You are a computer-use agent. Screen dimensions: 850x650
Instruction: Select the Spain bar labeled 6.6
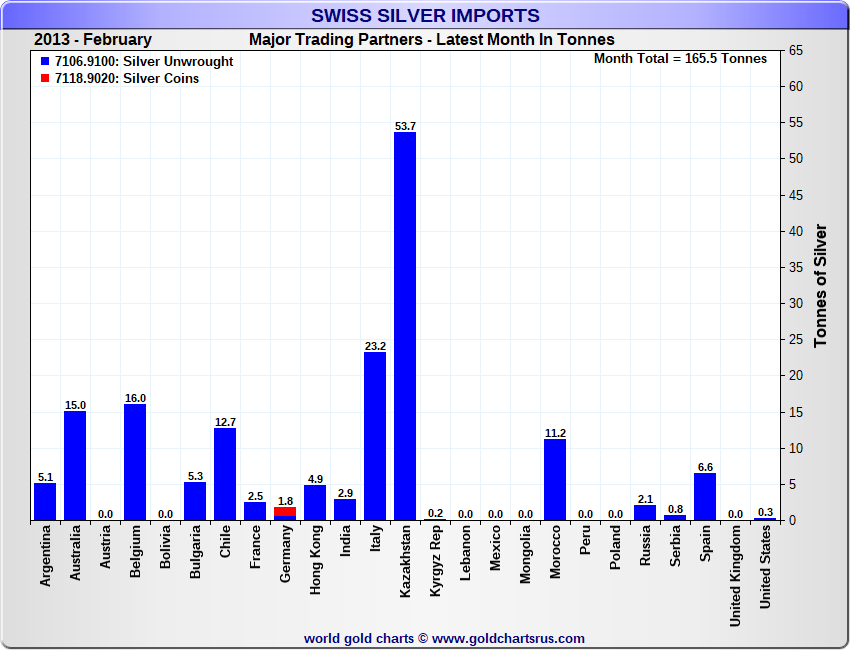(705, 496)
